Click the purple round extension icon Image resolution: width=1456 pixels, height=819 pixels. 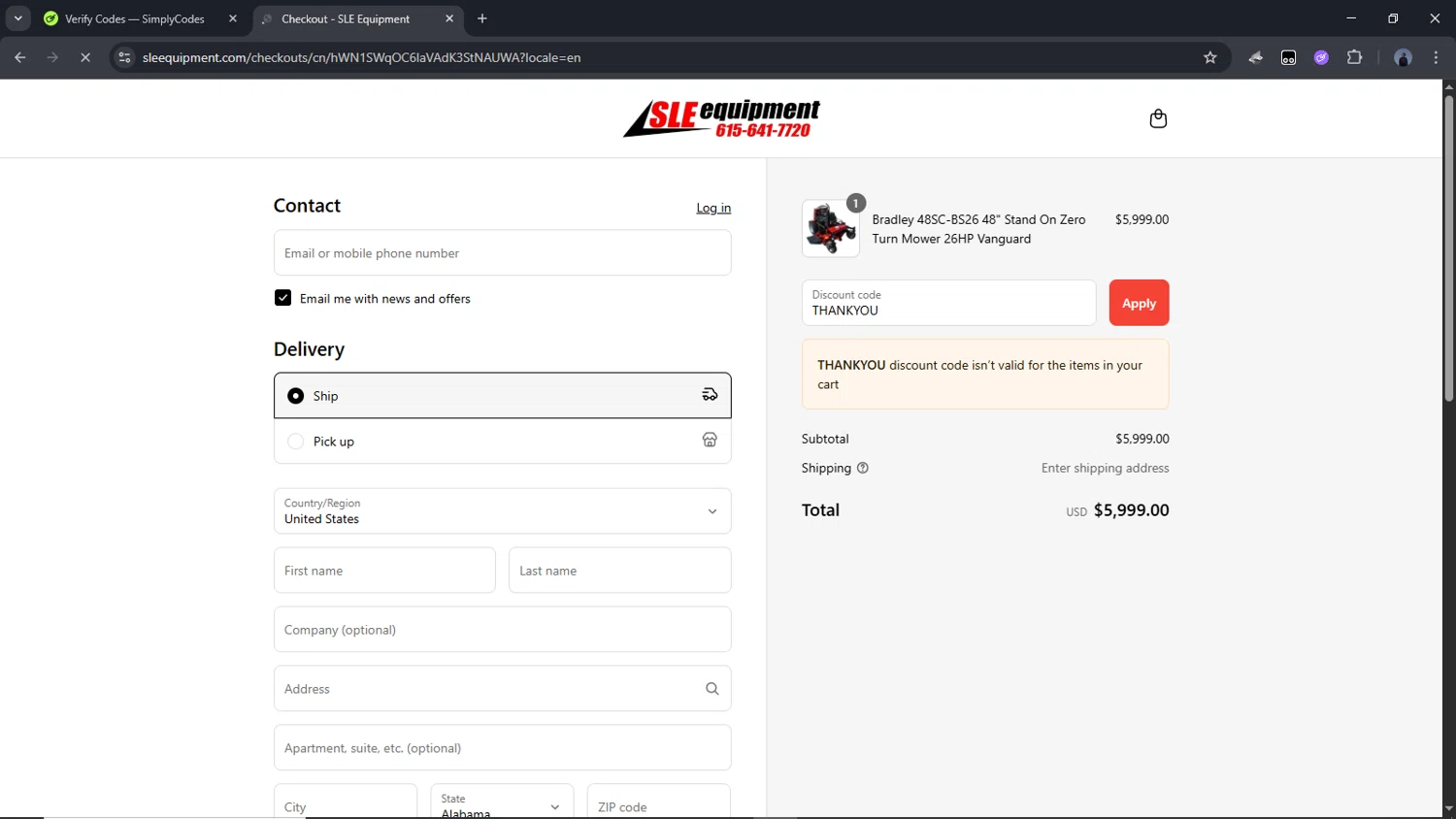tap(1321, 57)
